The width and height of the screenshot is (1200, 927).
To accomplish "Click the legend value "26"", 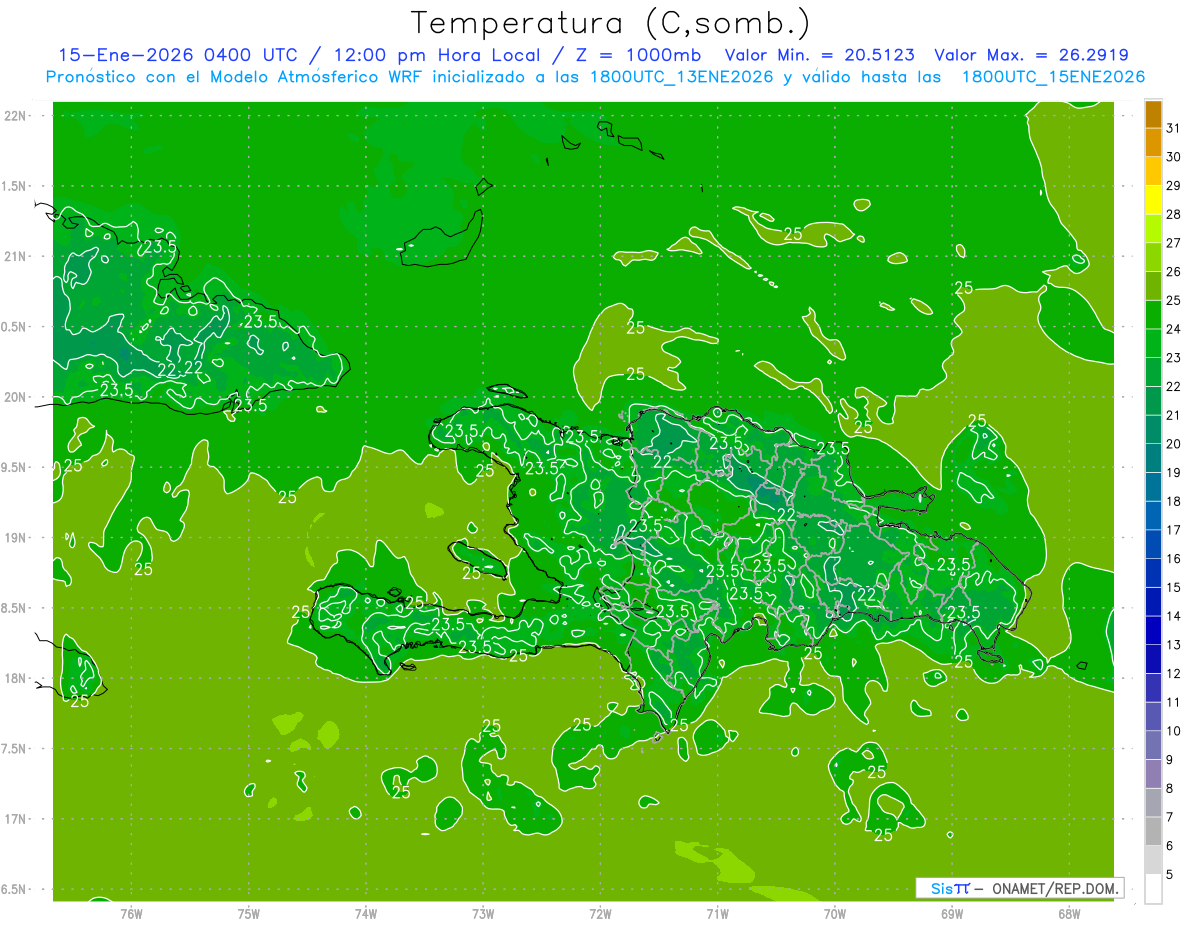I will click(1173, 272).
